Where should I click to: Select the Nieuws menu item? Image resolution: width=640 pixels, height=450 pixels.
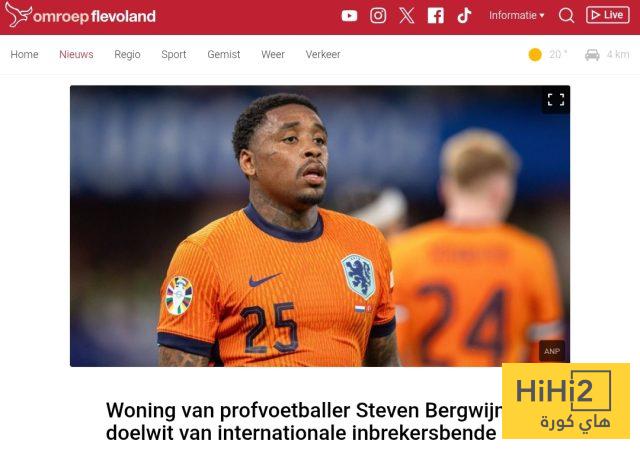tap(76, 54)
